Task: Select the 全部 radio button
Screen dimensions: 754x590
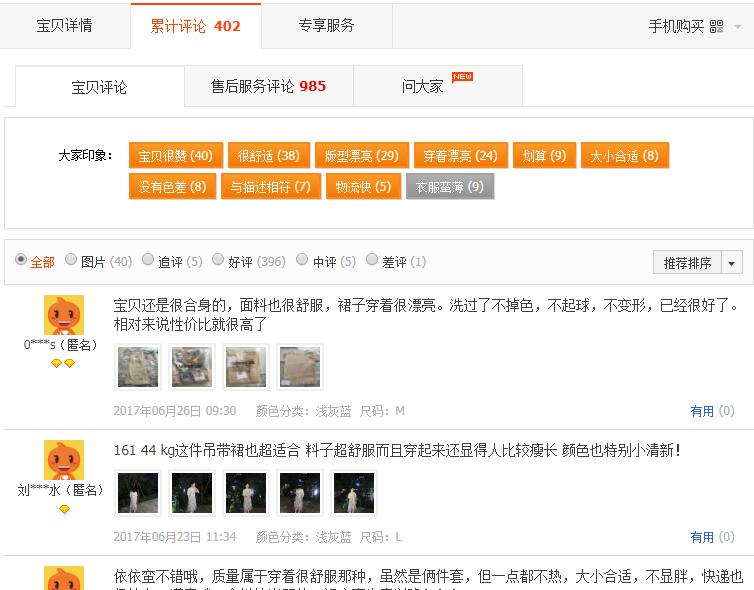Action: click(21, 260)
